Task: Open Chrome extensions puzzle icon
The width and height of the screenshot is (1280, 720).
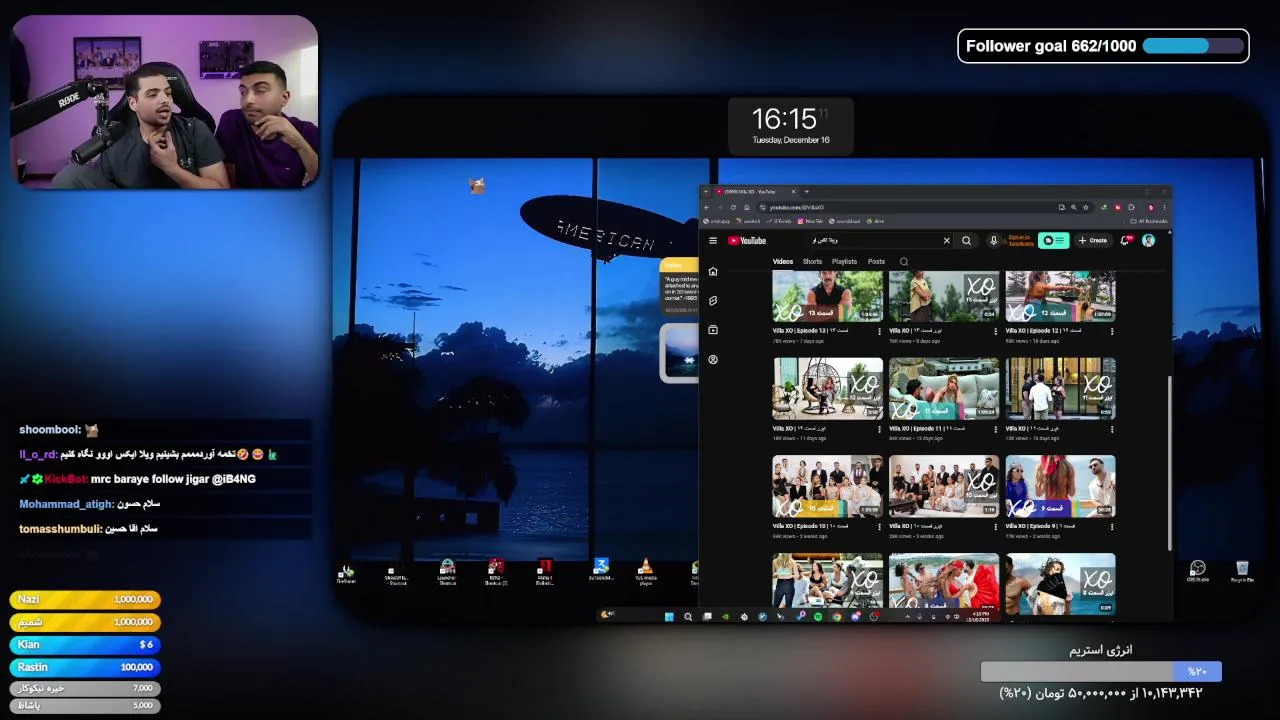Action: point(1131,207)
